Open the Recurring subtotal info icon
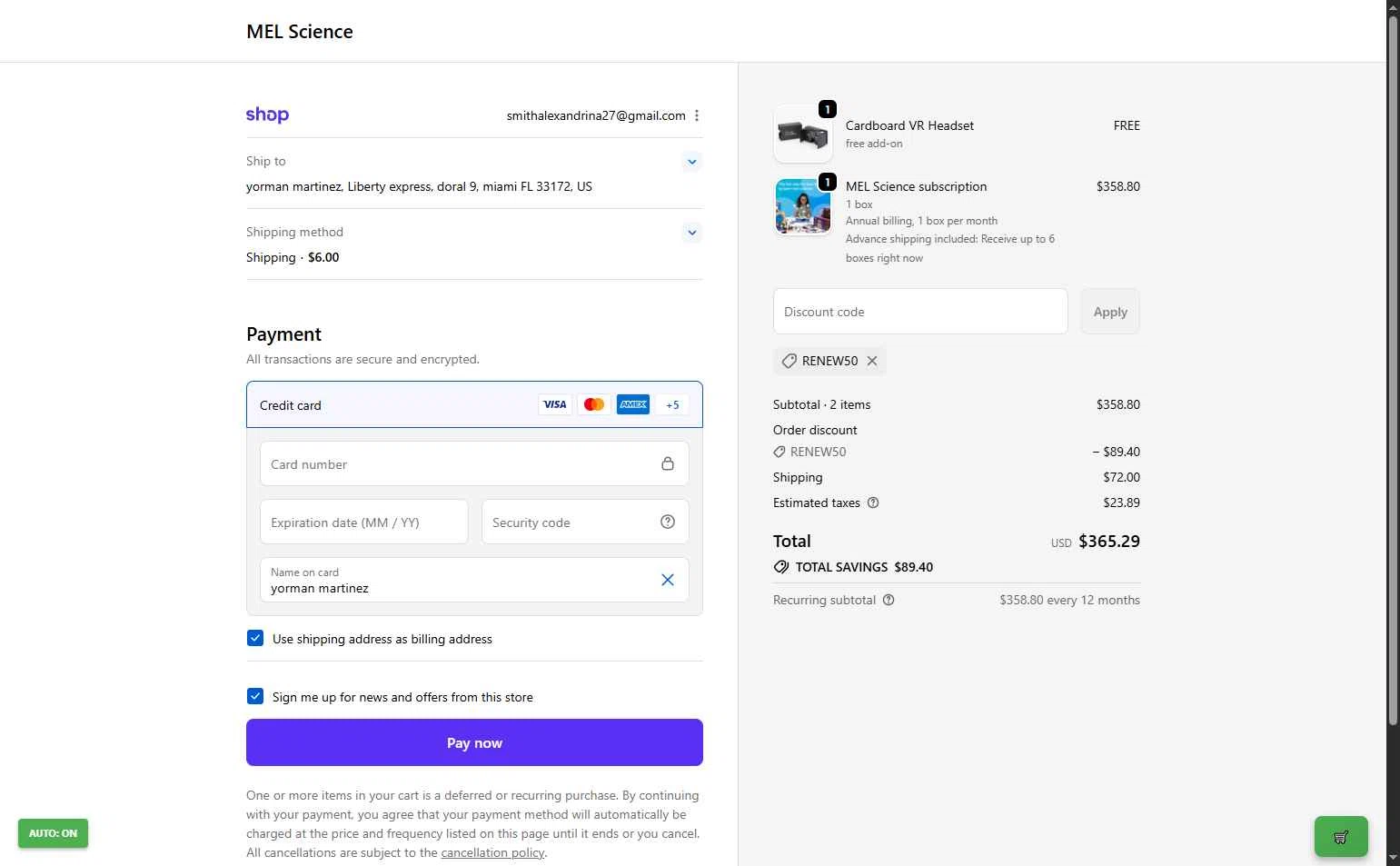The height and width of the screenshot is (866, 1400). [889, 600]
